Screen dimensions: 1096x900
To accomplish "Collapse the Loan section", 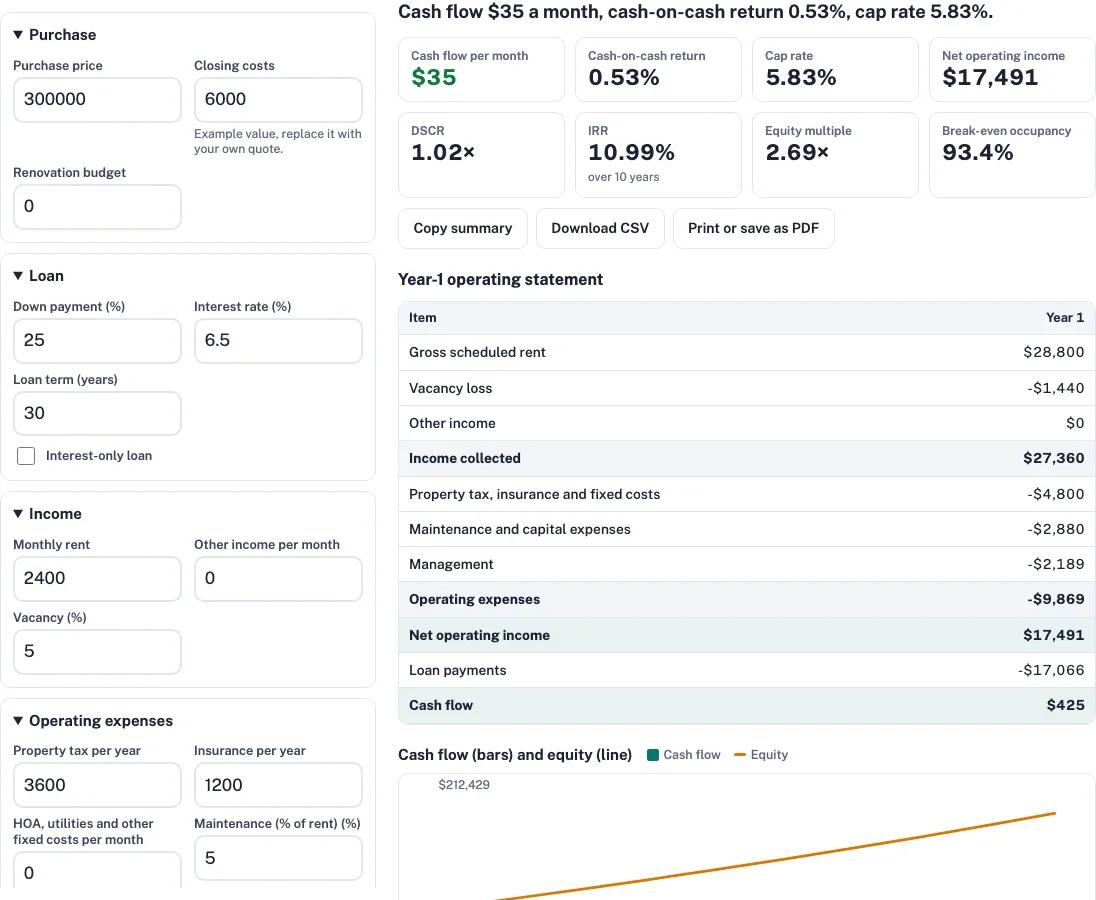I will 38,276.
